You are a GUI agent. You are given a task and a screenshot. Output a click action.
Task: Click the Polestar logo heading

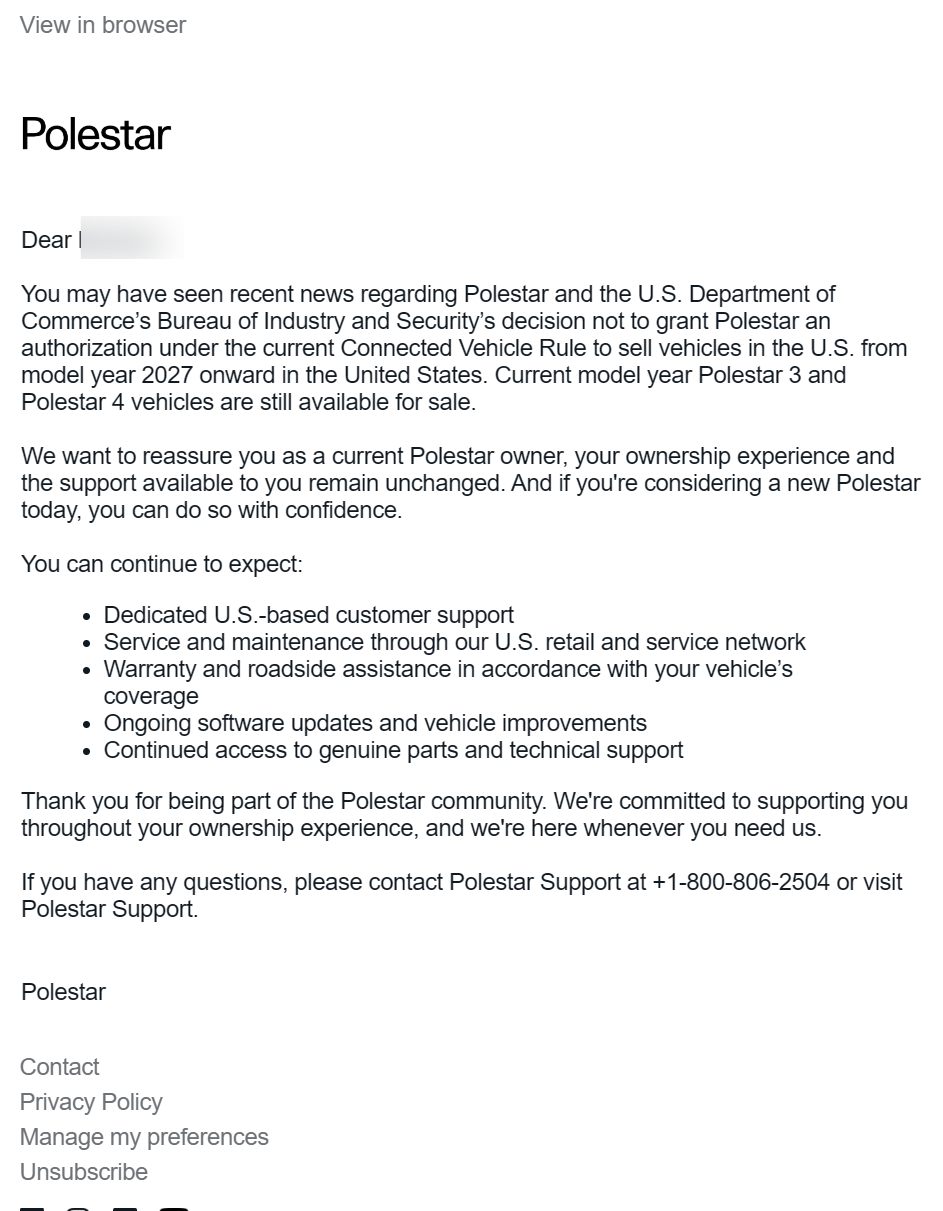[x=95, y=135]
